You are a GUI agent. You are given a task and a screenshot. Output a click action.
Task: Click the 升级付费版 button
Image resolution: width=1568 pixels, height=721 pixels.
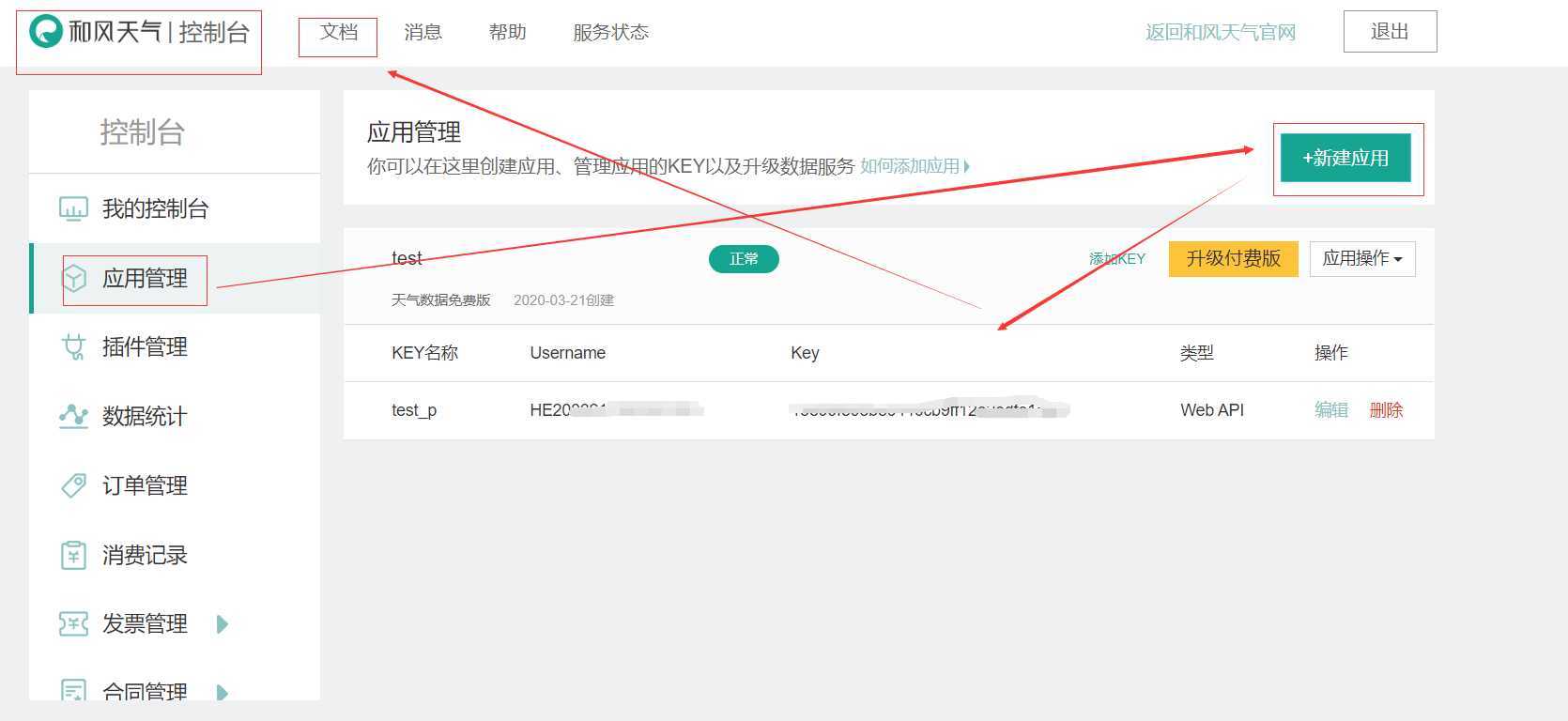point(1234,259)
